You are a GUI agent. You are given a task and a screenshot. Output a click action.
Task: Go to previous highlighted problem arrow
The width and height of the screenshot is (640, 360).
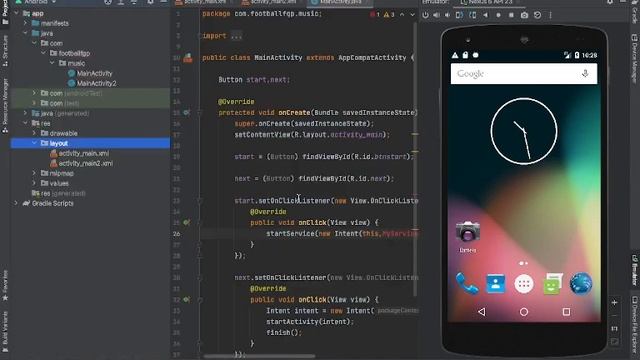(x=402, y=14)
